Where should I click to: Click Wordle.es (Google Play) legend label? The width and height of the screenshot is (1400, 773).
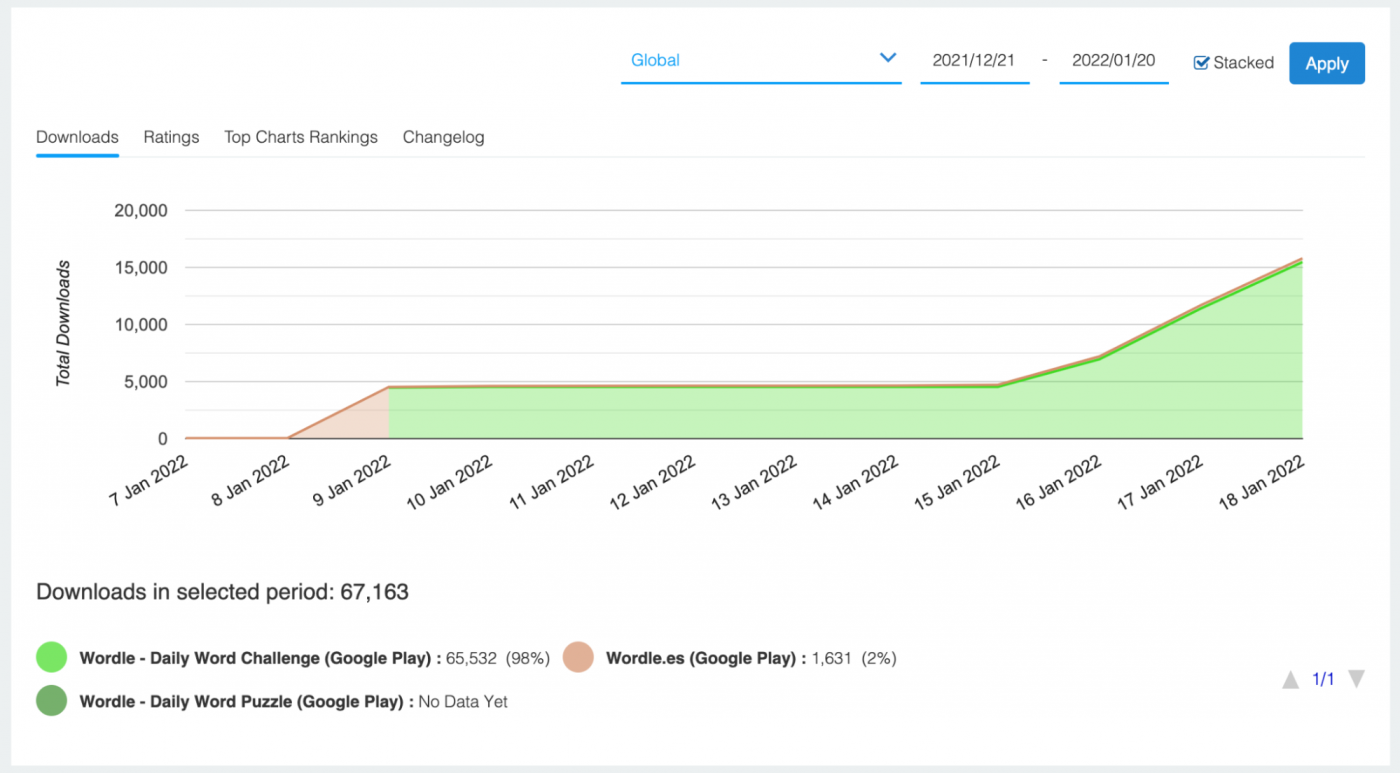[705, 658]
